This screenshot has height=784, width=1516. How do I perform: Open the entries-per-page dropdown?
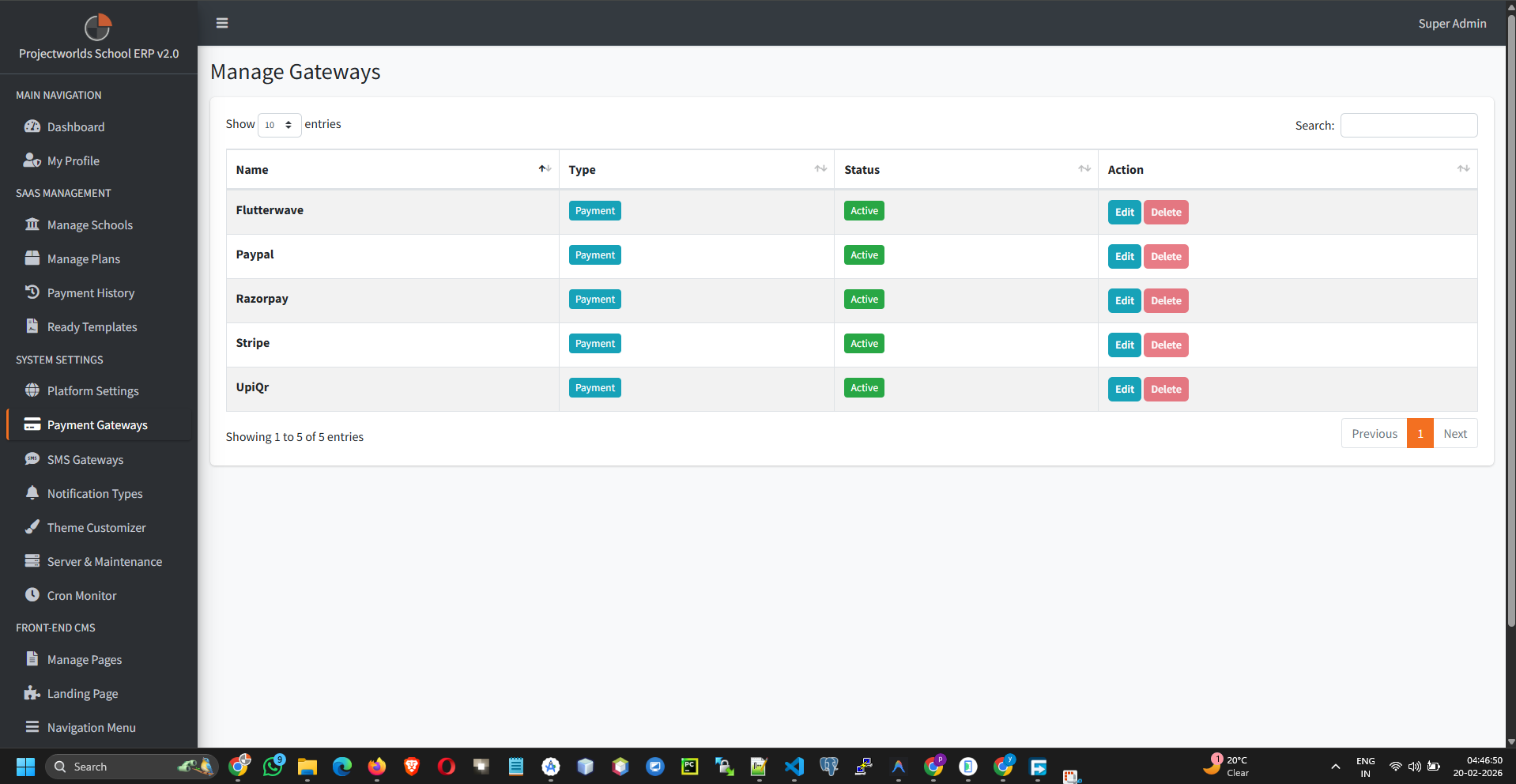[279, 125]
